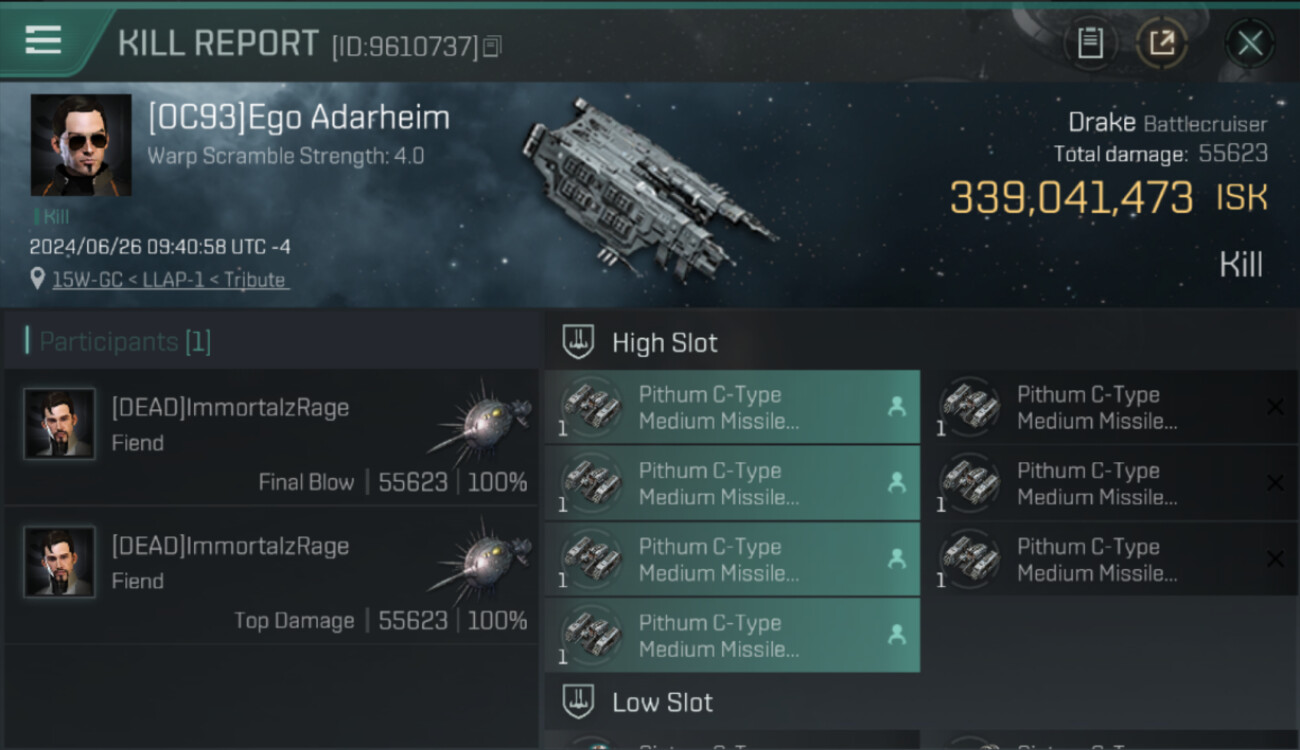Select the Participants tab header
1300x750 pixels.
click(118, 342)
